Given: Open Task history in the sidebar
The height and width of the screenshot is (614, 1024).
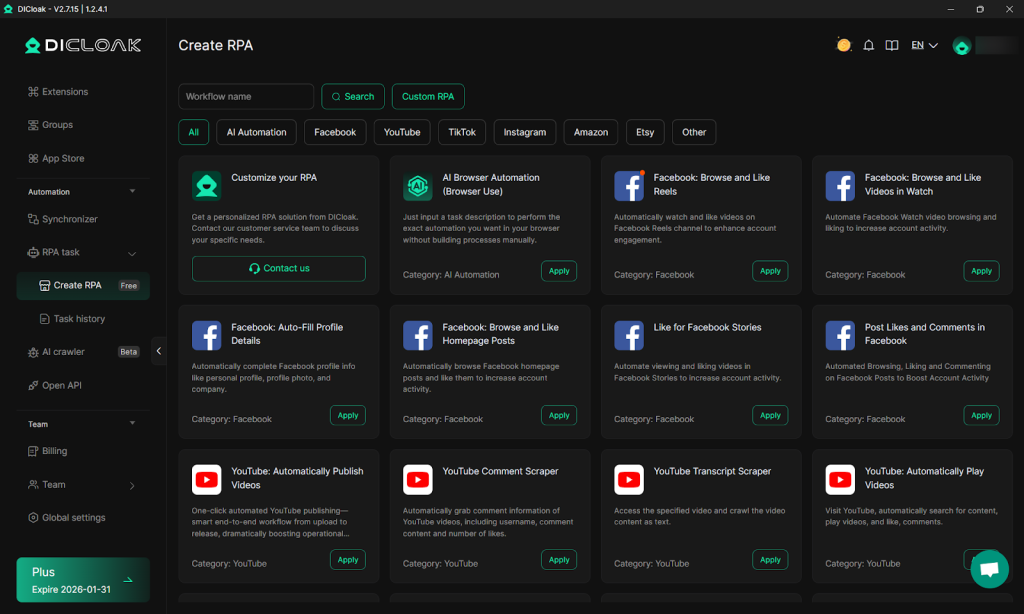Looking at the screenshot, I should pyautogui.click(x=79, y=319).
